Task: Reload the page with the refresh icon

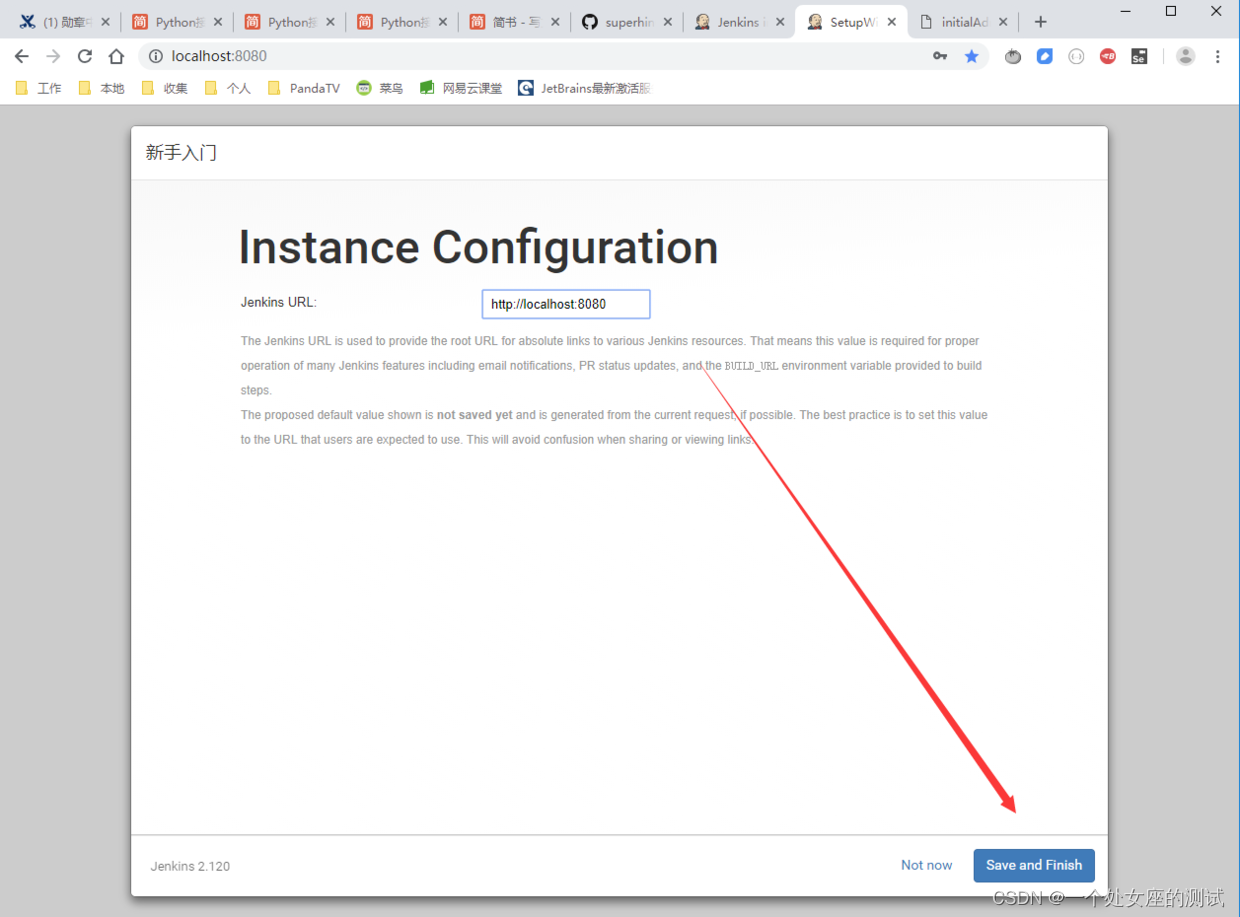Action: point(85,56)
